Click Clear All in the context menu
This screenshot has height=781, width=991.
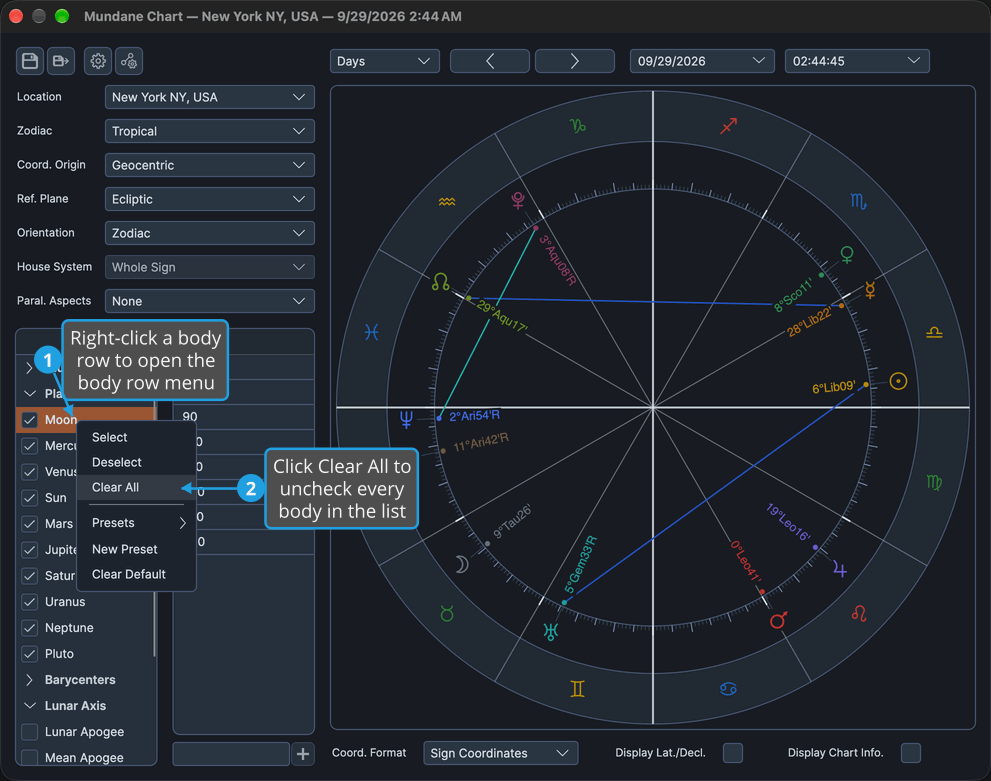[136, 487]
